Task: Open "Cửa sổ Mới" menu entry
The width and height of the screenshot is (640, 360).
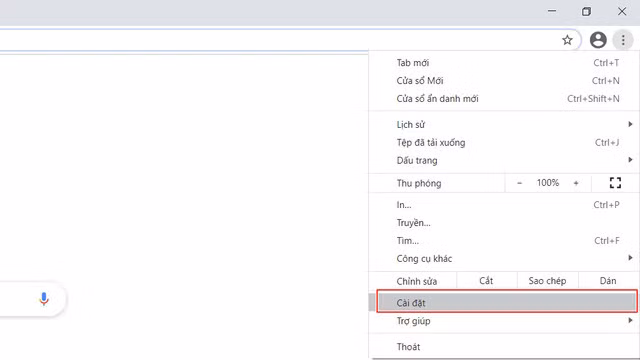Action: (504, 81)
